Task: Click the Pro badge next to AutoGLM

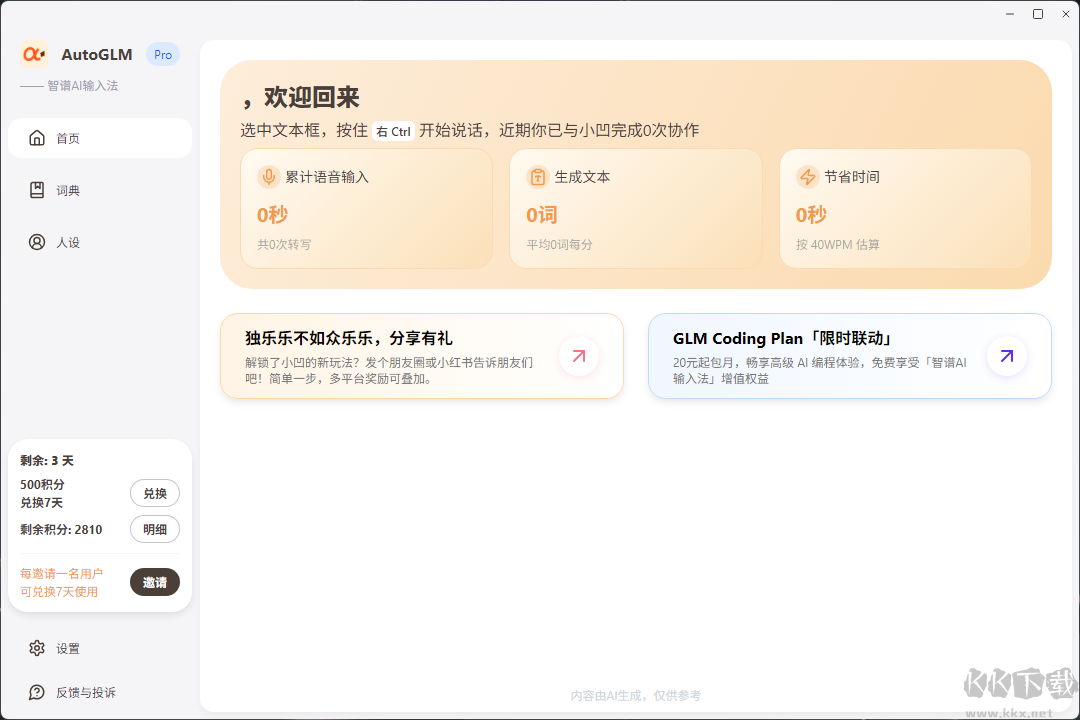Action: point(163,54)
